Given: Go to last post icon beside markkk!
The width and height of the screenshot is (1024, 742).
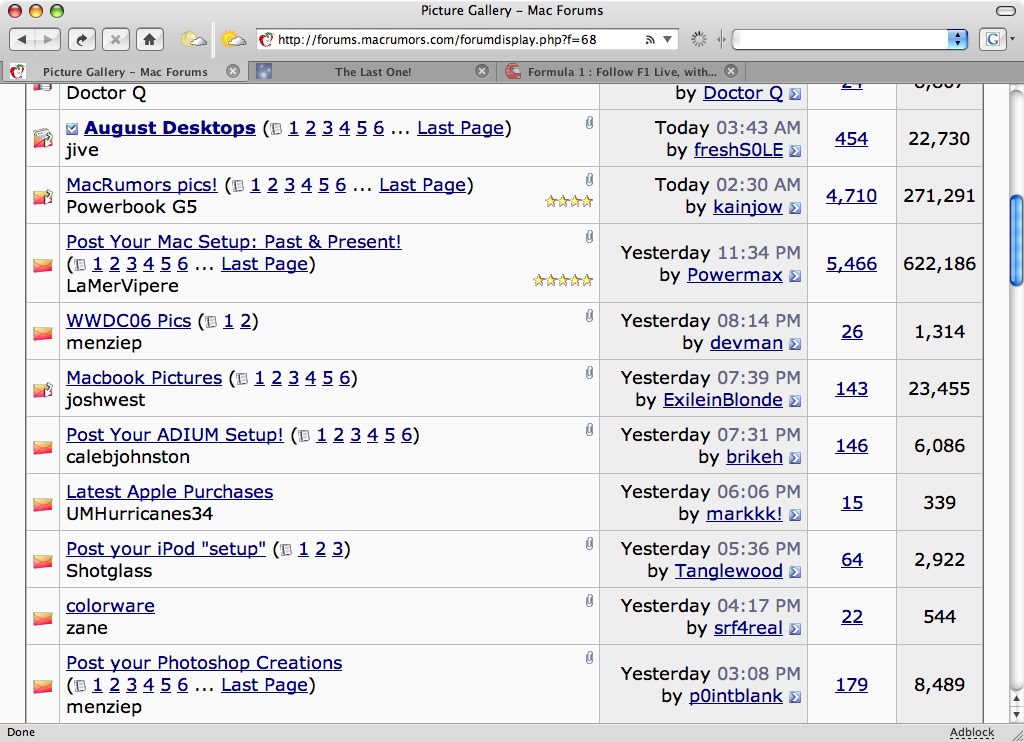Looking at the screenshot, I should tap(795, 515).
